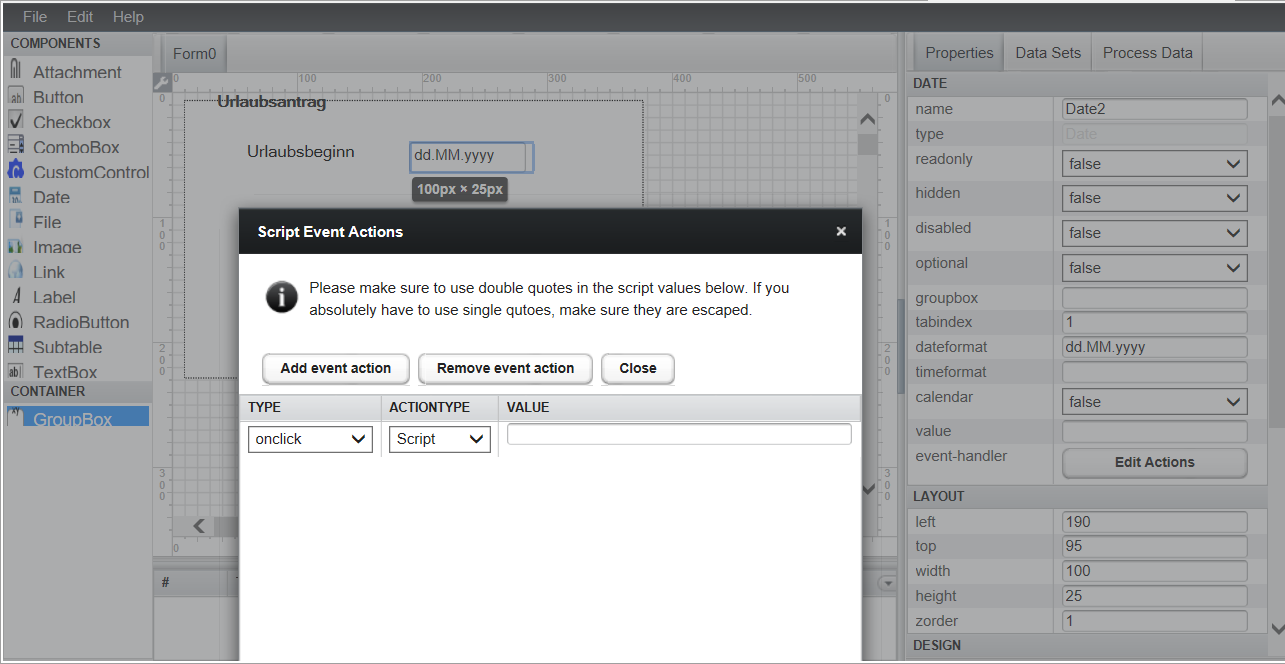Click the script VALUE input field
The height and width of the screenshot is (664, 1285).
pyautogui.click(x=679, y=434)
